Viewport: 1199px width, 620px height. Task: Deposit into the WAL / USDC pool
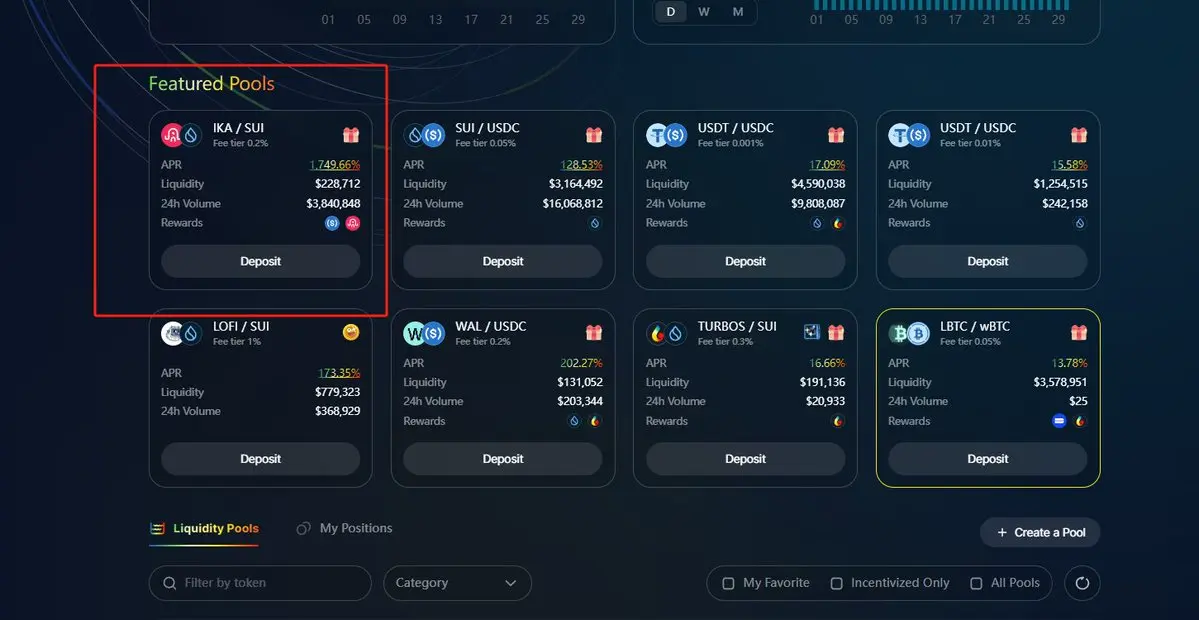pyautogui.click(x=503, y=459)
